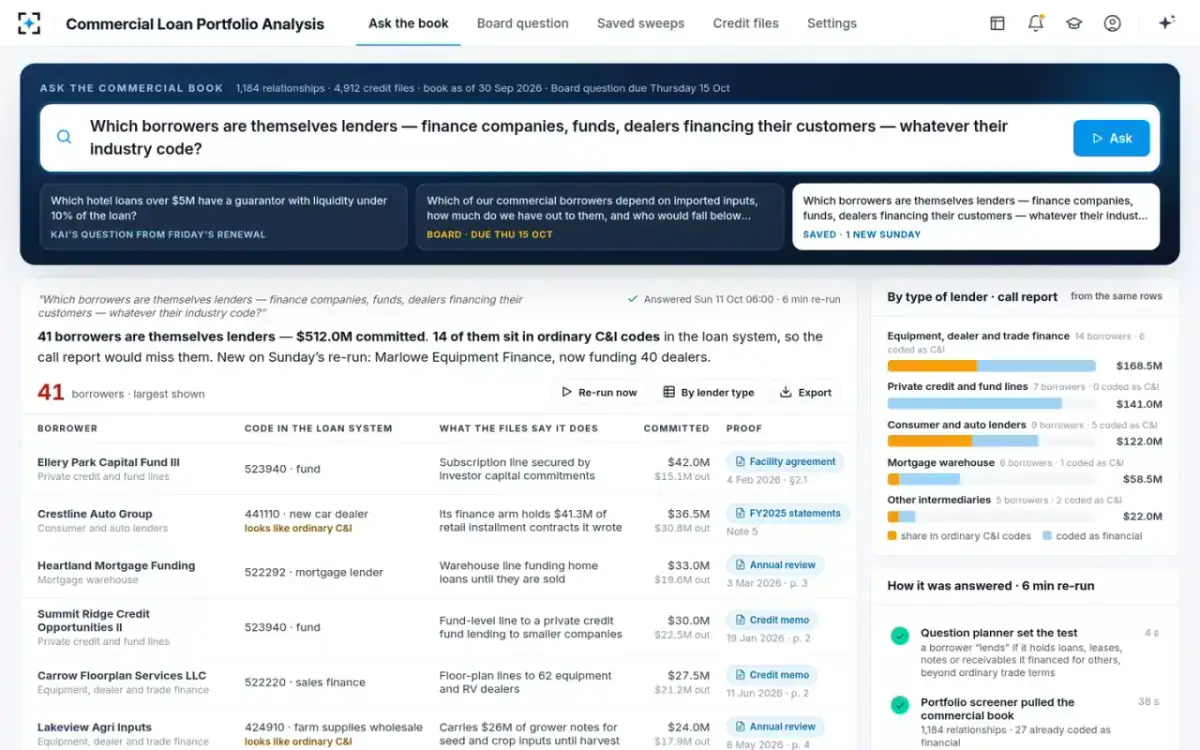Screen dimensions: 1200x750
Task: Click the Ask button
Action: (x=1111, y=138)
